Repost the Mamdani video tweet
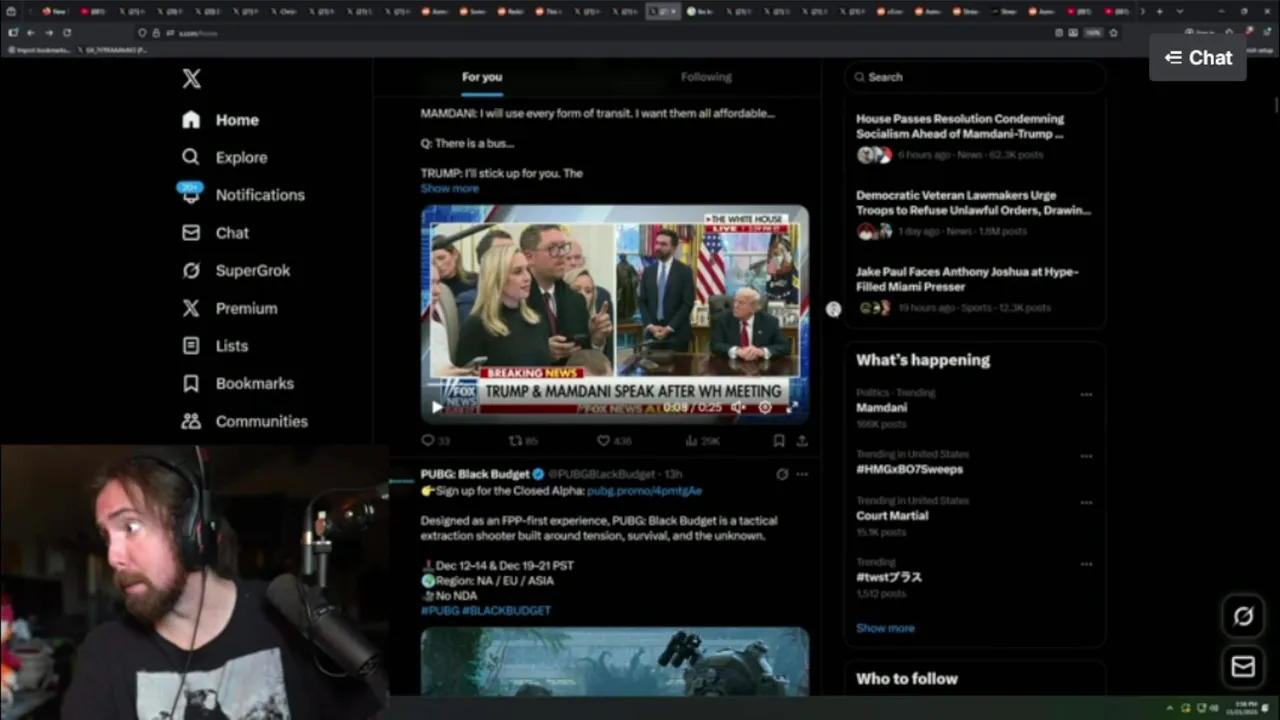 click(x=523, y=440)
